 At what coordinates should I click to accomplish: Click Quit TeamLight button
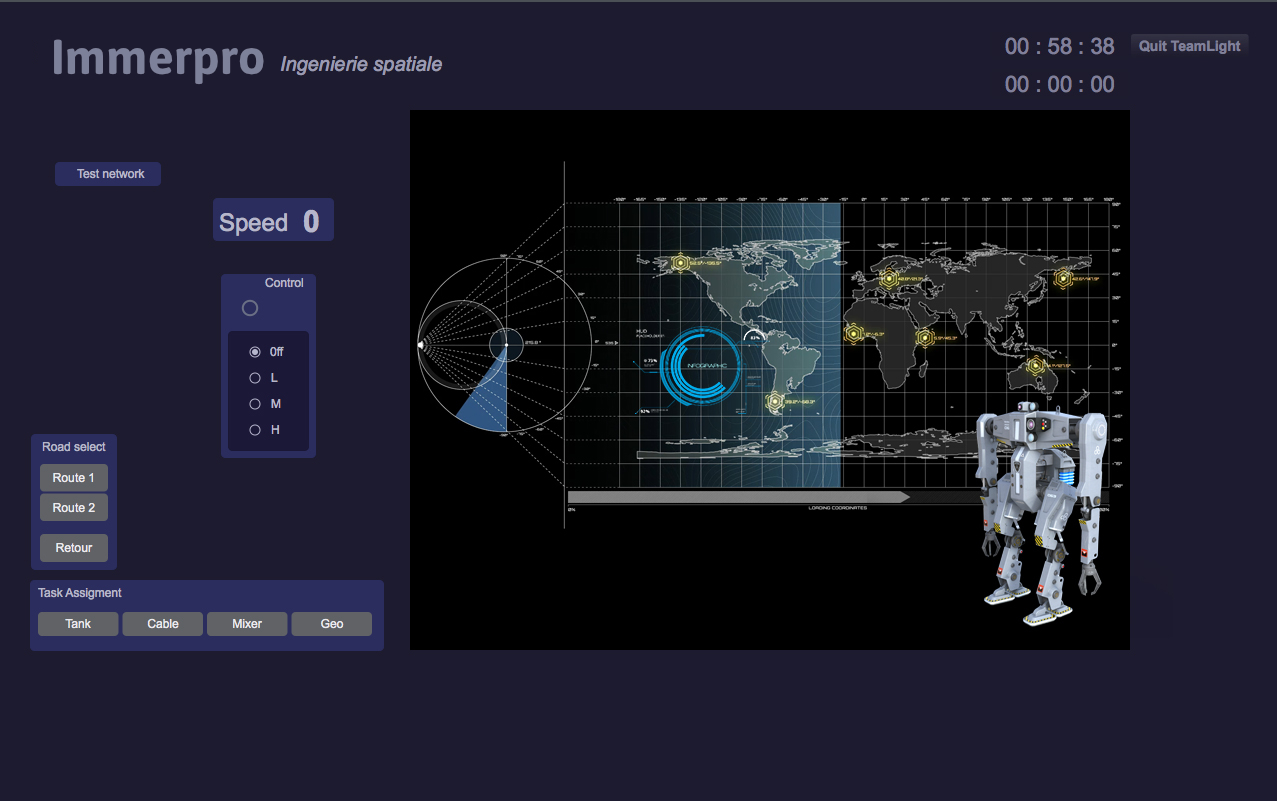[x=1189, y=46]
